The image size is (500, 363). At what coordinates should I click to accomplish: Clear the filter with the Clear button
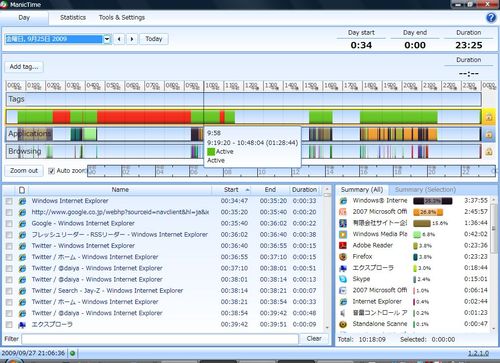coord(314,339)
